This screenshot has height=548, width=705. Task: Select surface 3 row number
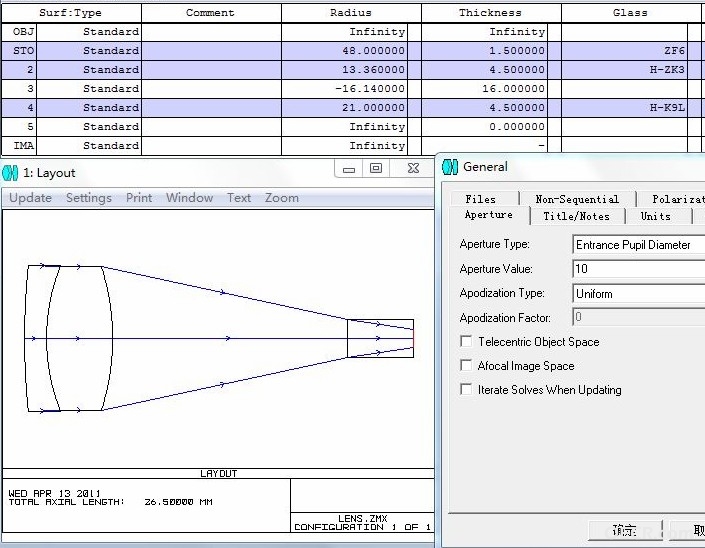(x=18, y=89)
